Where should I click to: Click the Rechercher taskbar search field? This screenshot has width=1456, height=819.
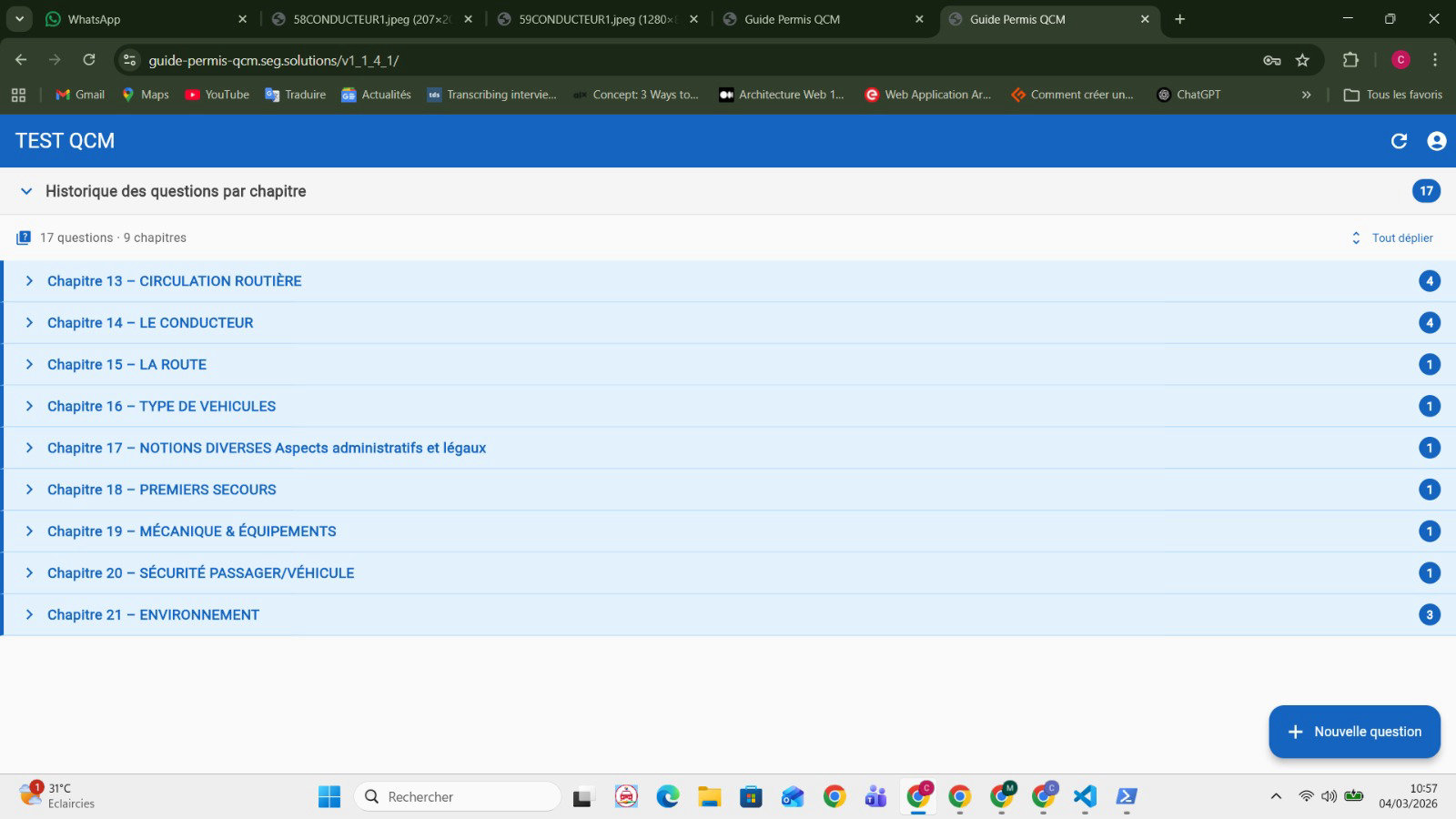(458, 796)
